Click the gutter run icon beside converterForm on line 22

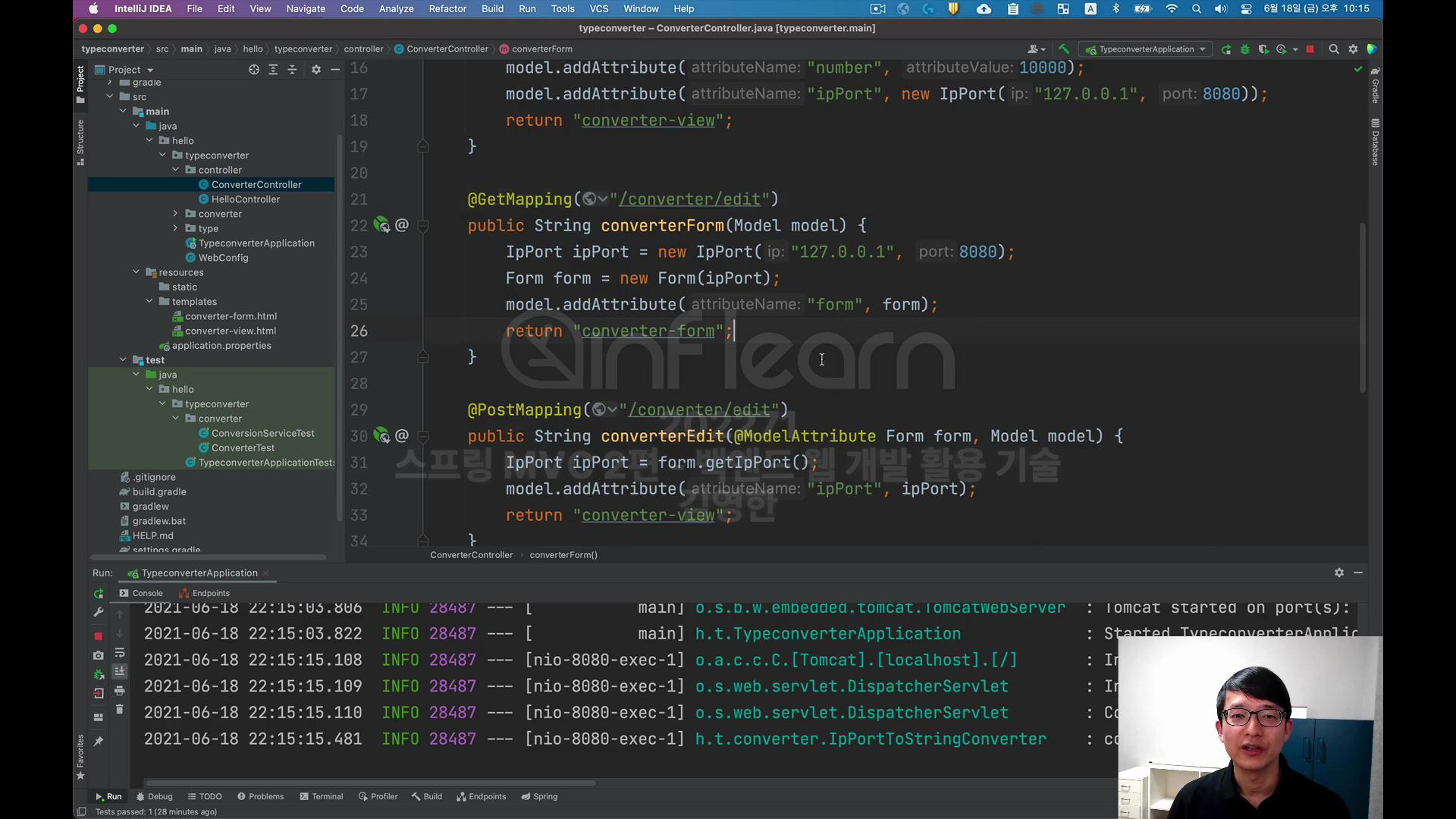(x=381, y=225)
